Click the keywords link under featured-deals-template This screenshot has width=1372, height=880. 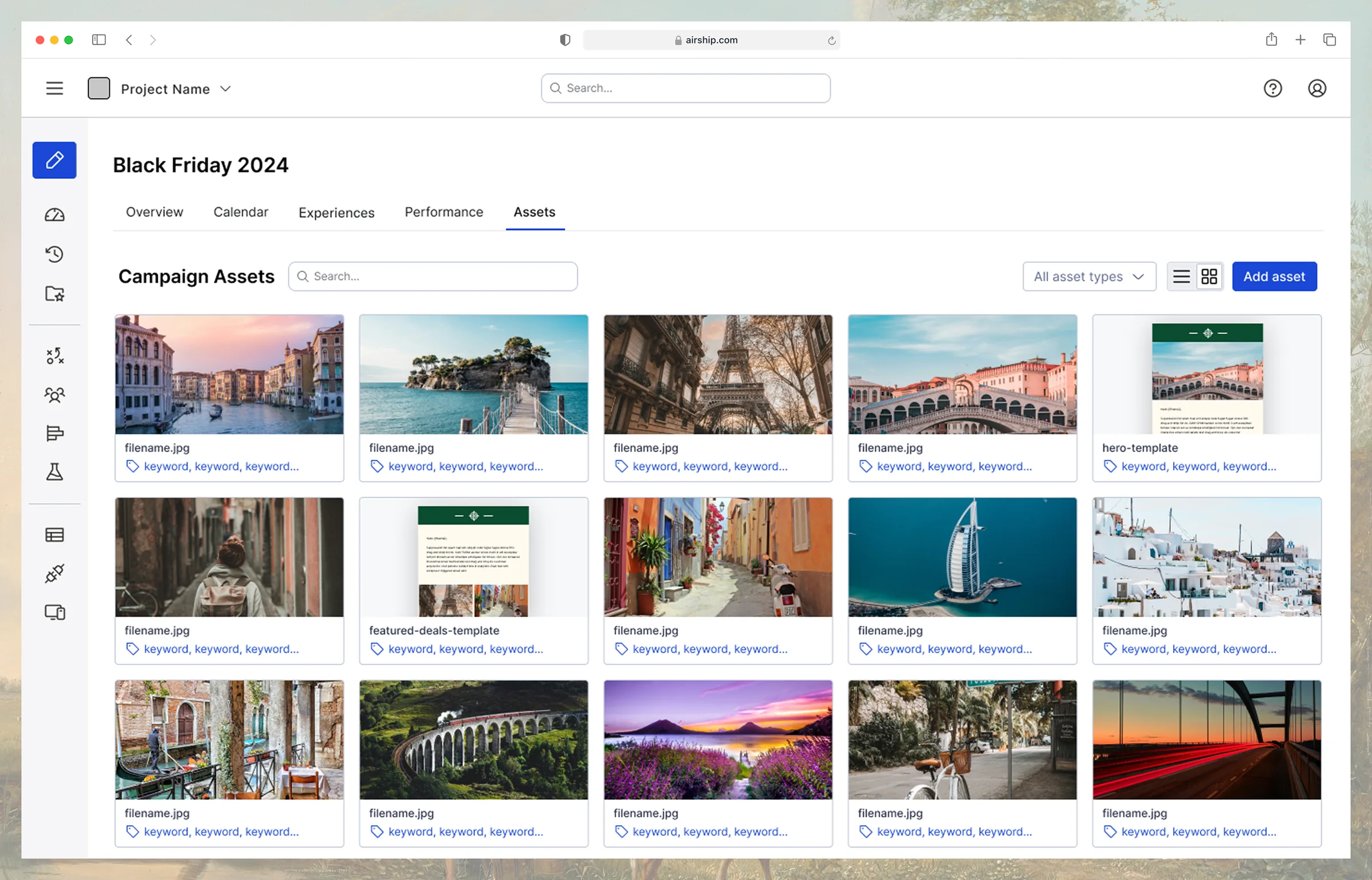click(x=465, y=649)
